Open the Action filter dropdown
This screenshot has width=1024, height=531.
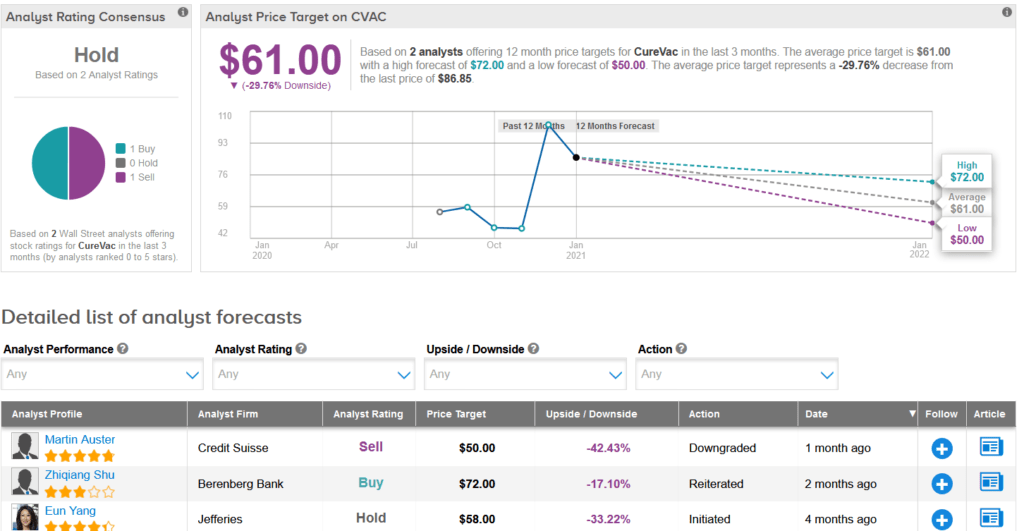click(737, 374)
